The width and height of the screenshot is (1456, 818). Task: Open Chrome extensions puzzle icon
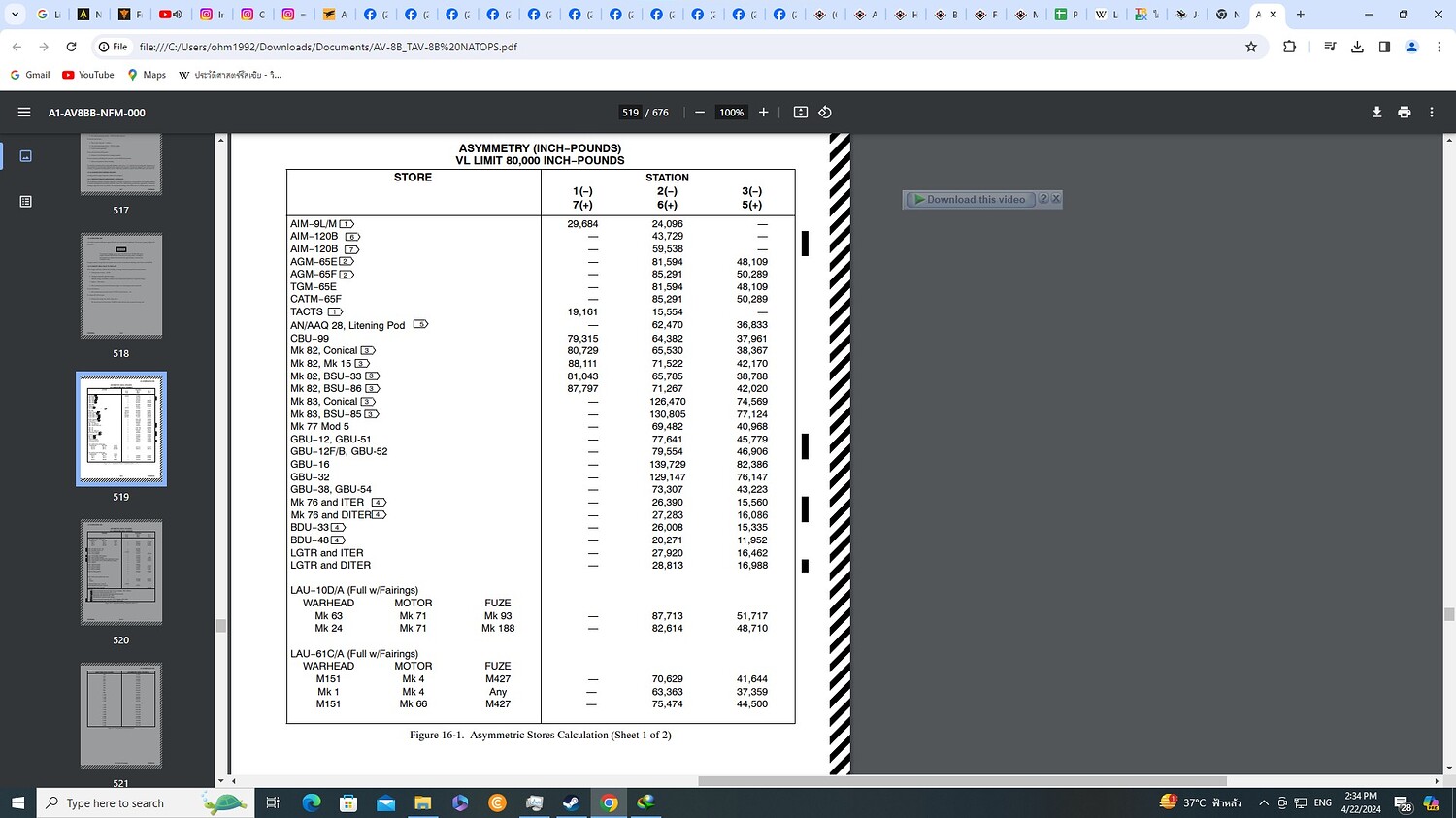click(x=1289, y=47)
